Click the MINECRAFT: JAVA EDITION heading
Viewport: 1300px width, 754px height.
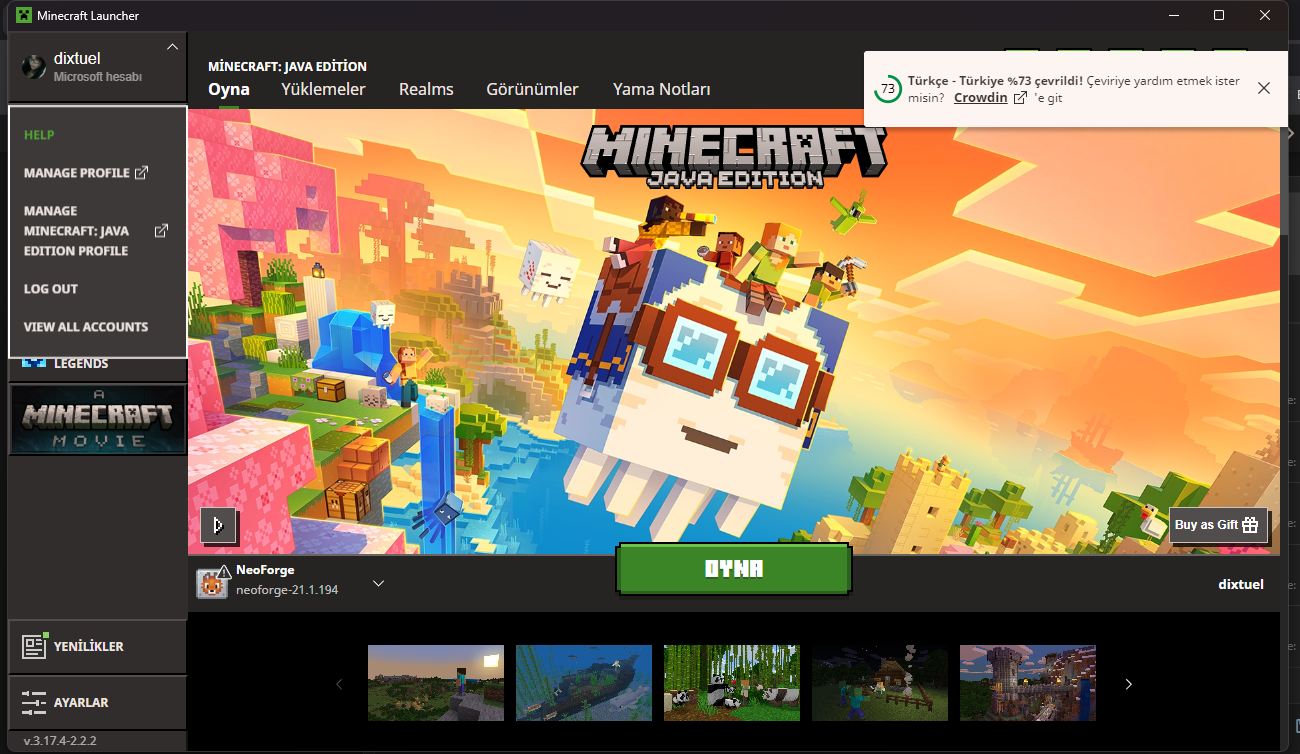(287, 66)
